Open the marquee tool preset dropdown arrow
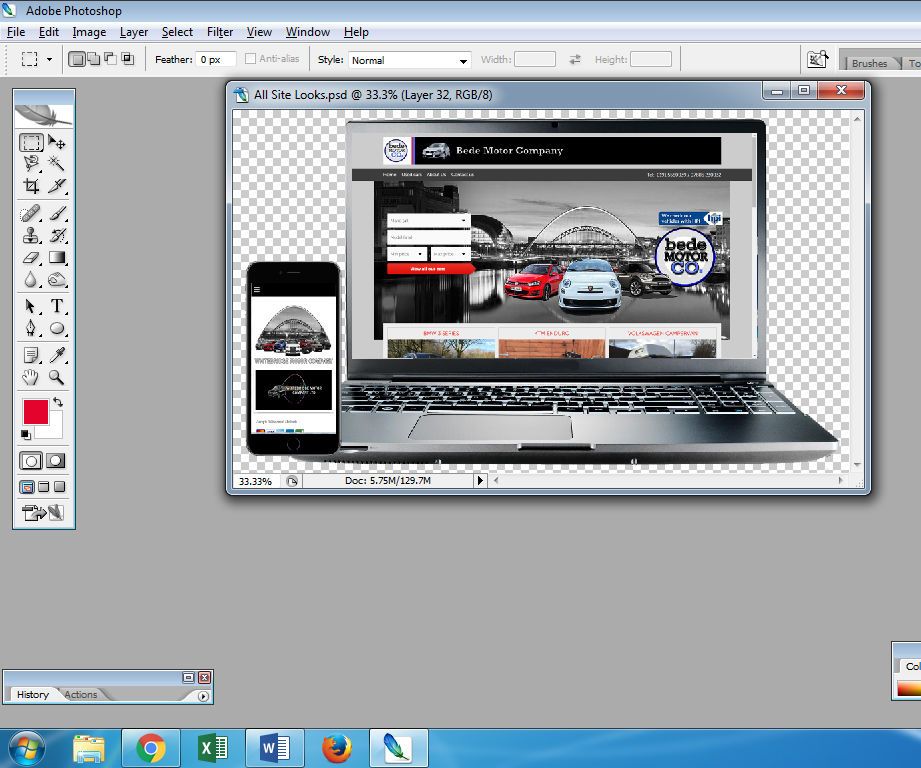This screenshot has width=921, height=768. coord(46,59)
